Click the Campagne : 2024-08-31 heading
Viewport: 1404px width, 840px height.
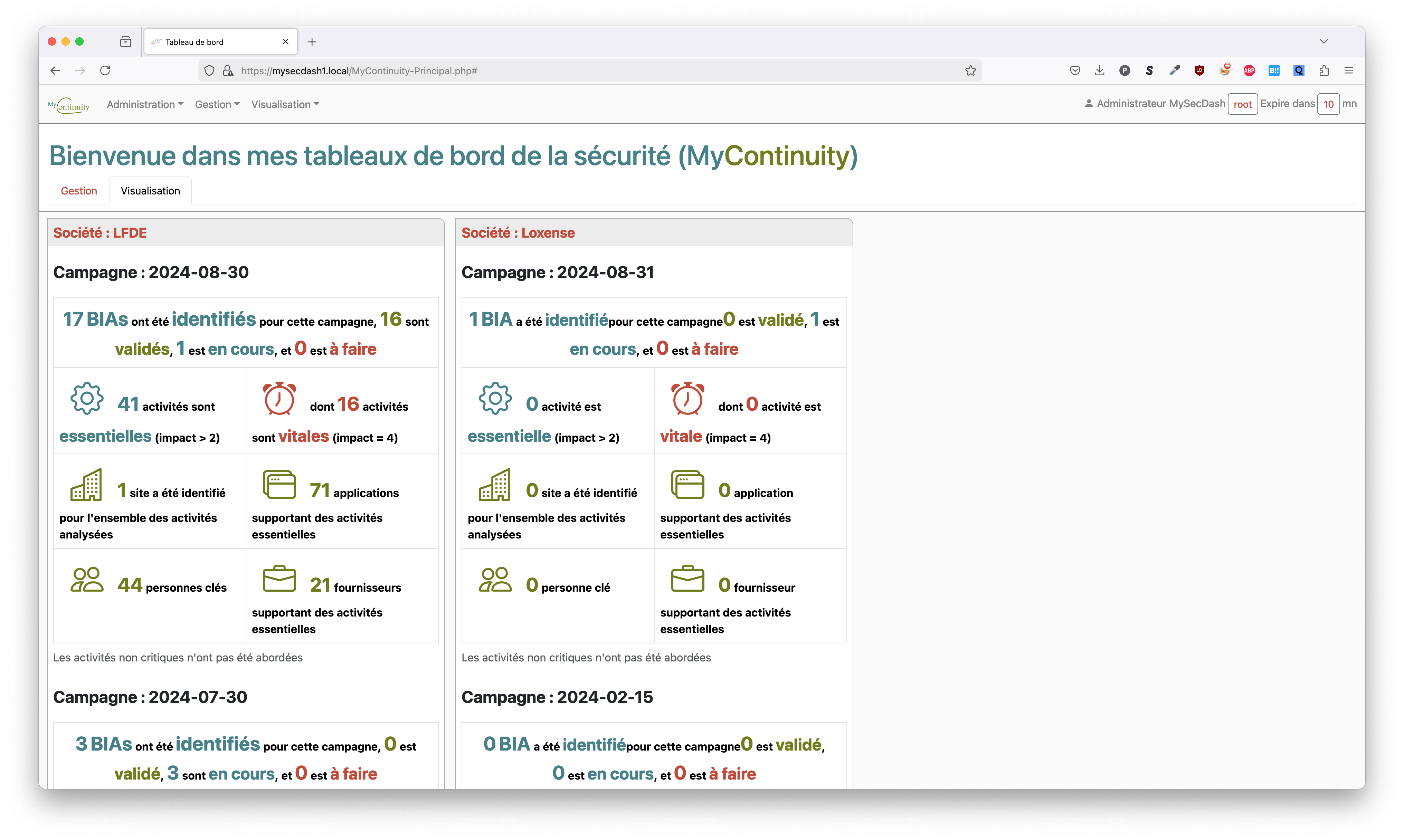tap(558, 272)
